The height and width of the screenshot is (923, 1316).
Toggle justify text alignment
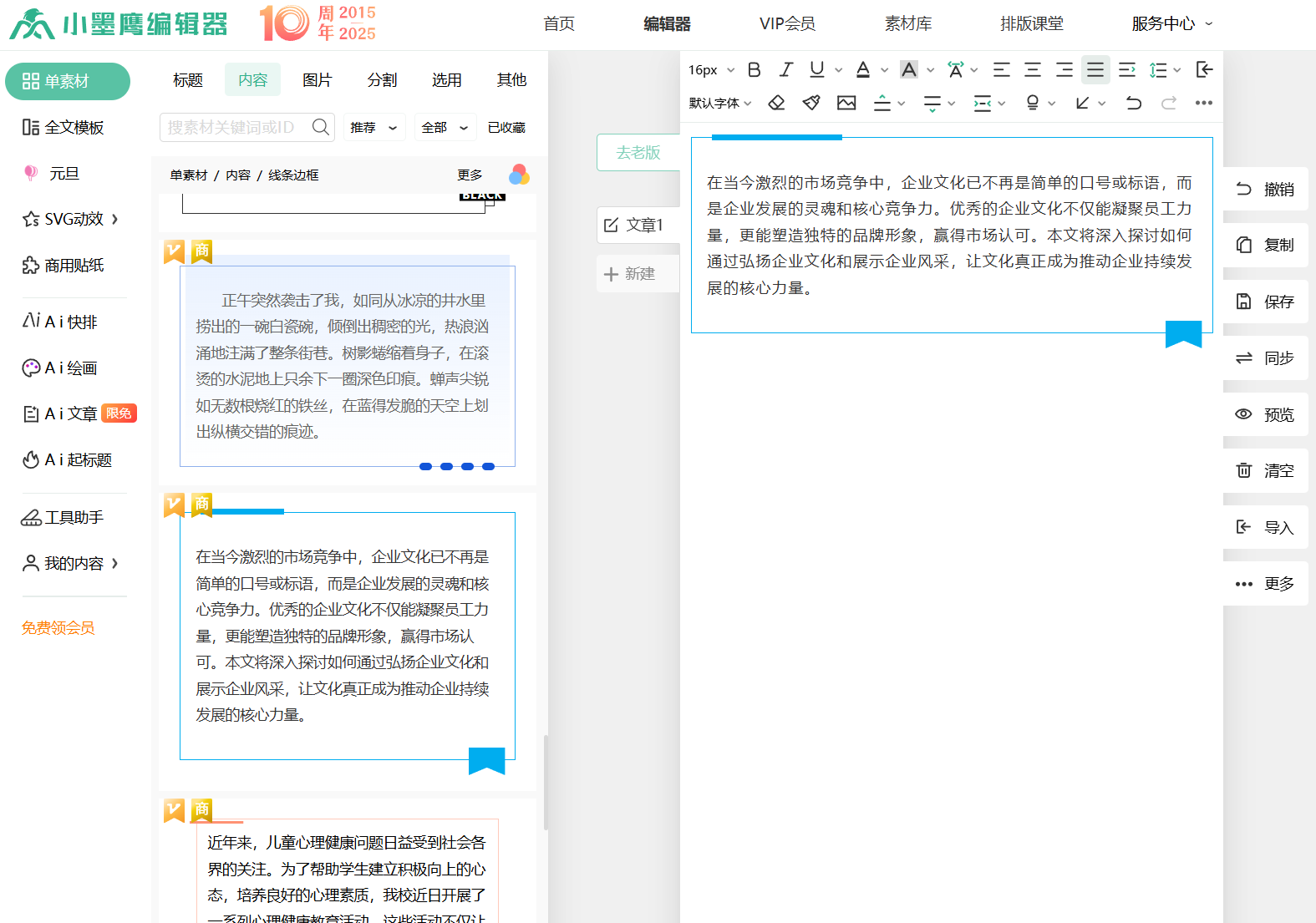pyautogui.click(x=1095, y=69)
